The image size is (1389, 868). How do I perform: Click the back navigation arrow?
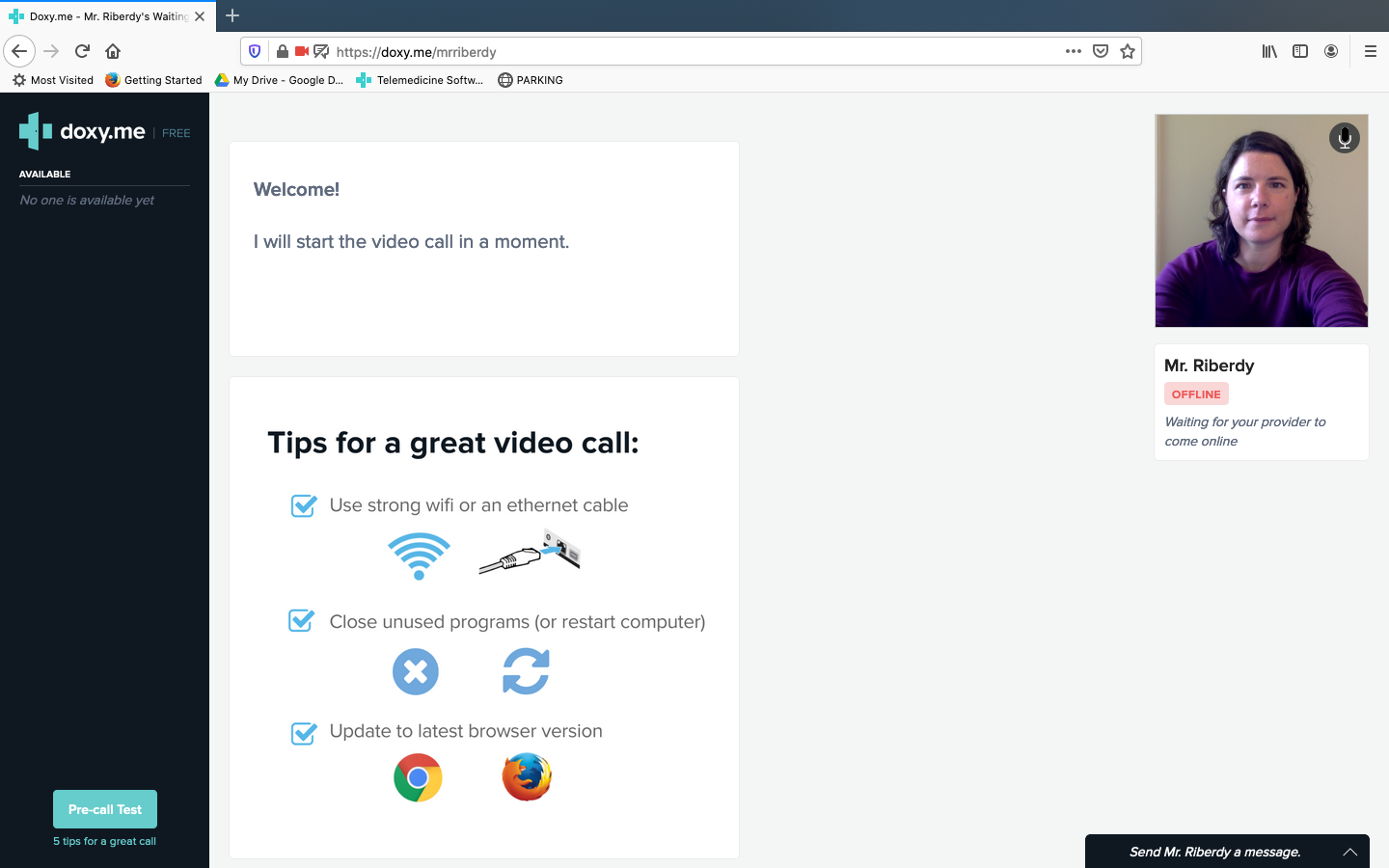[19, 51]
